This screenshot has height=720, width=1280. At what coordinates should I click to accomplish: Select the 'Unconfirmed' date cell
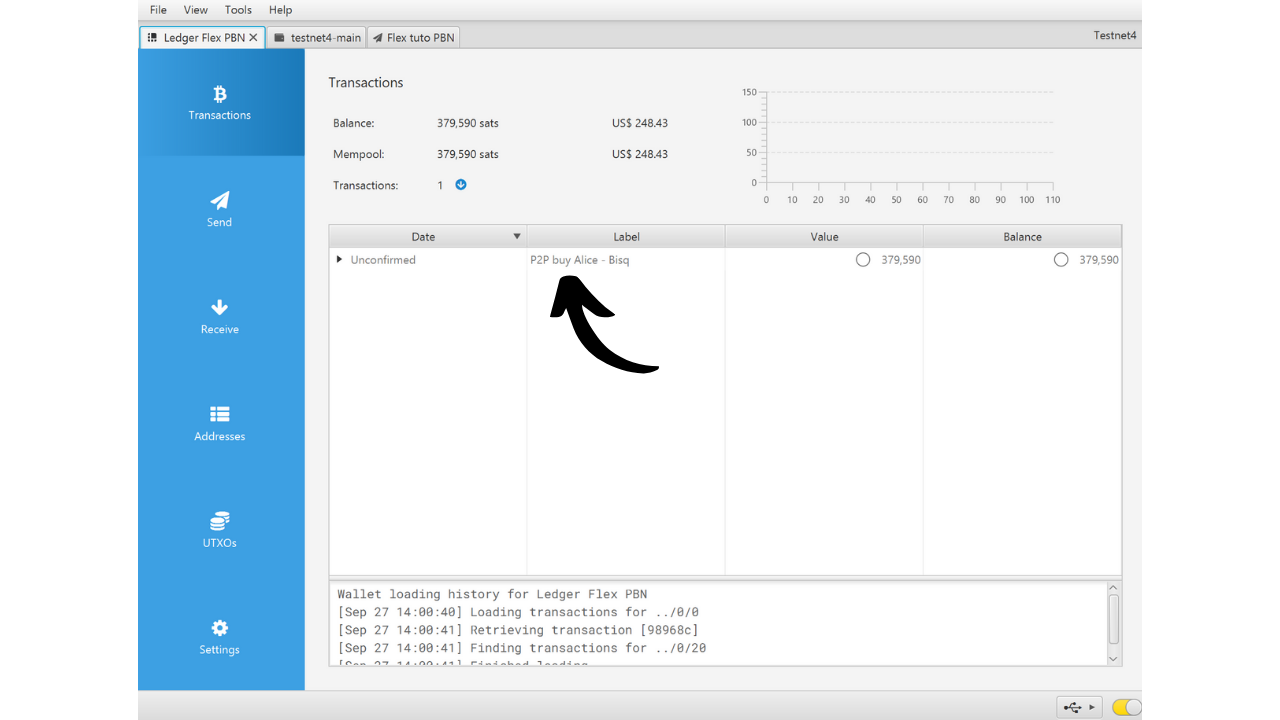coord(383,260)
